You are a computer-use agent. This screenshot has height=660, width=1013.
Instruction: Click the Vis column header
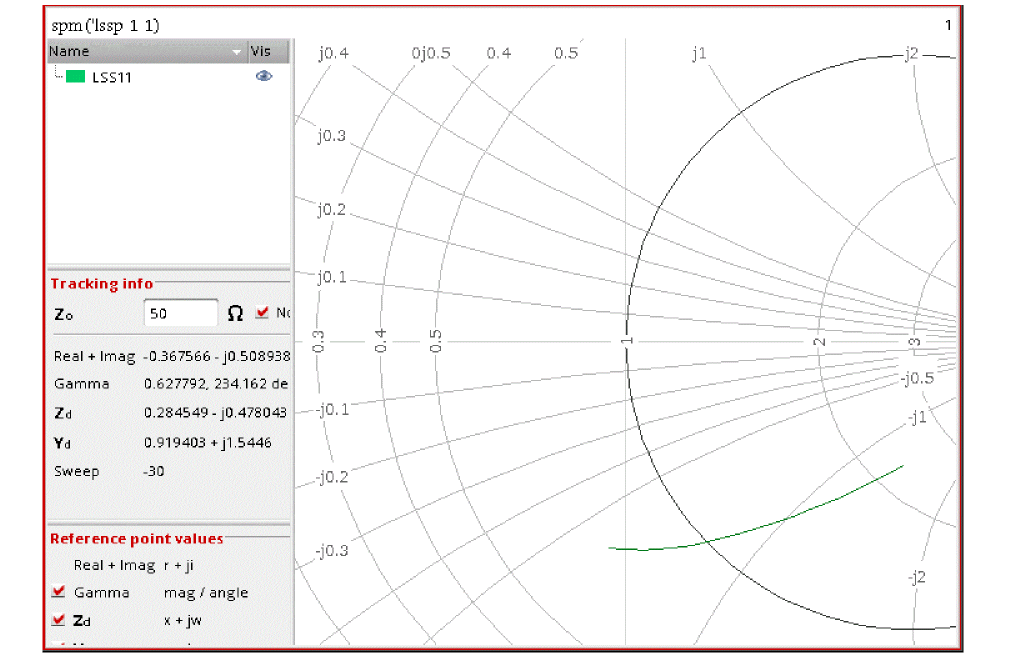click(261, 51)
